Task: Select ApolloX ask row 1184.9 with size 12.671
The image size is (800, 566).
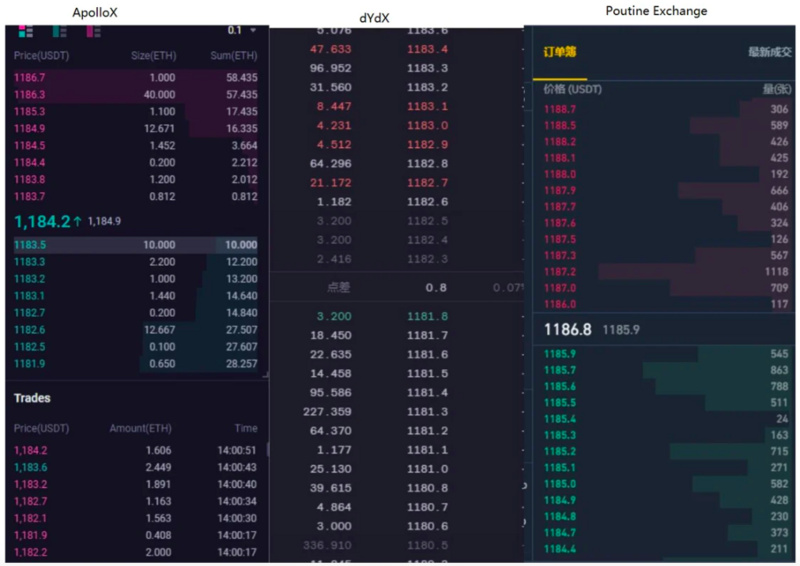Action: [136, 129]
